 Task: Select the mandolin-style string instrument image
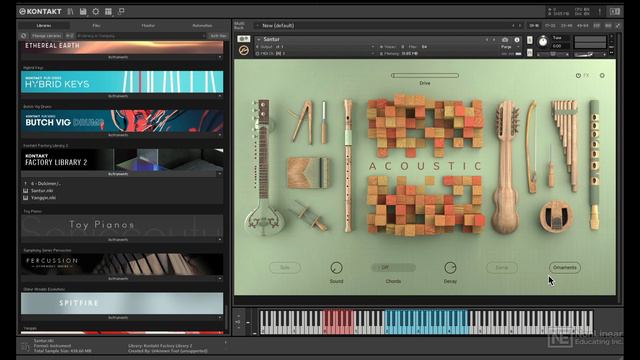coord(506,167)
